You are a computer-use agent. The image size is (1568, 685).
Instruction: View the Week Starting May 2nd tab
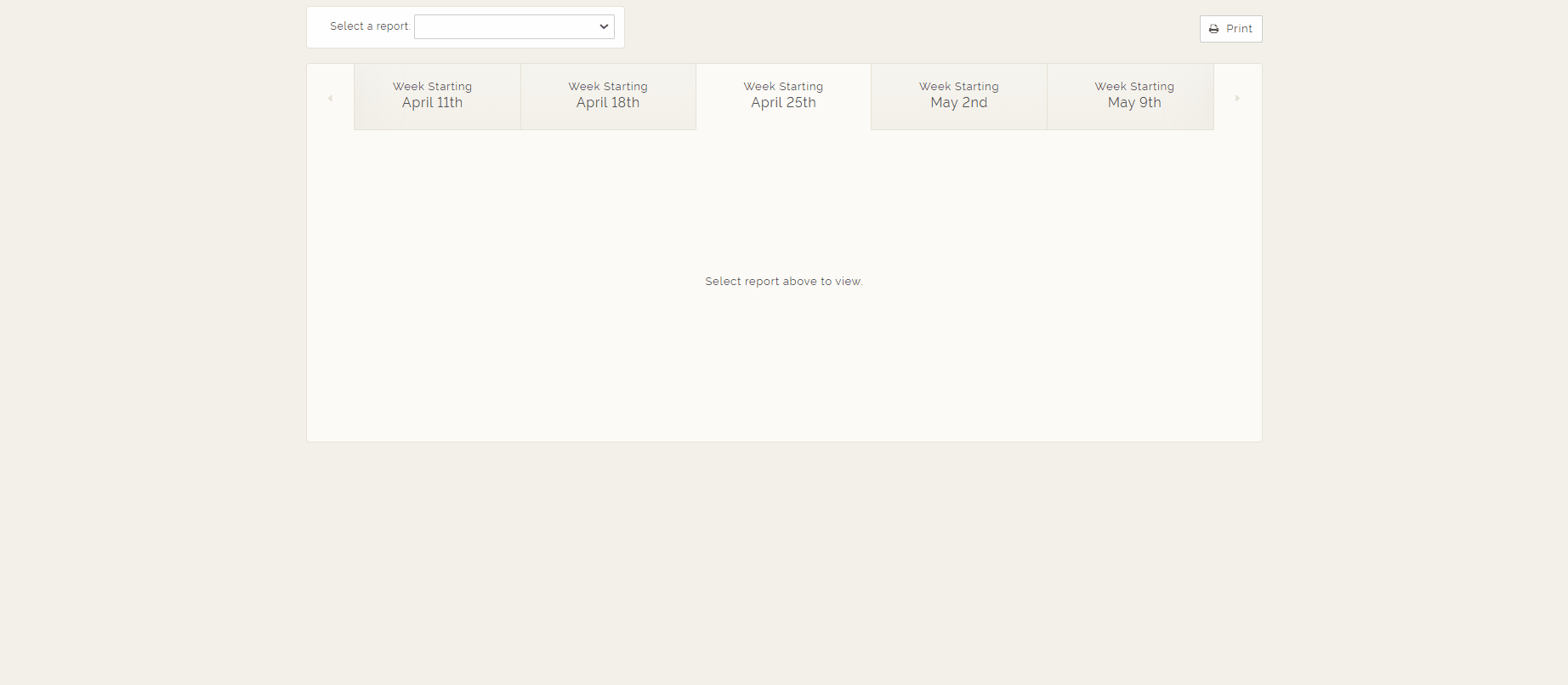[958, 96]
